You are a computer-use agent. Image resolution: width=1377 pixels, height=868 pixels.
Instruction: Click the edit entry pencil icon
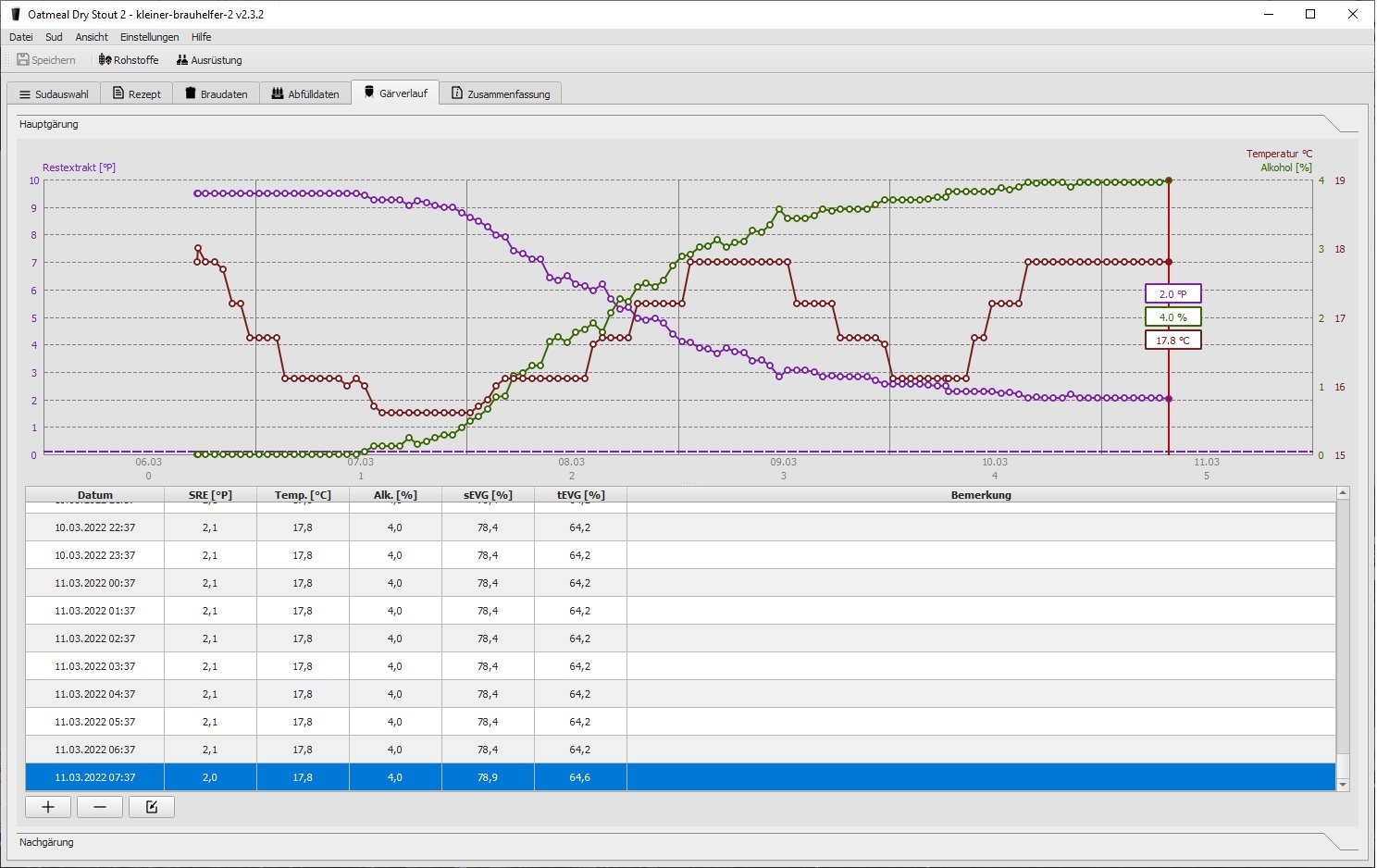click(152, 807)
